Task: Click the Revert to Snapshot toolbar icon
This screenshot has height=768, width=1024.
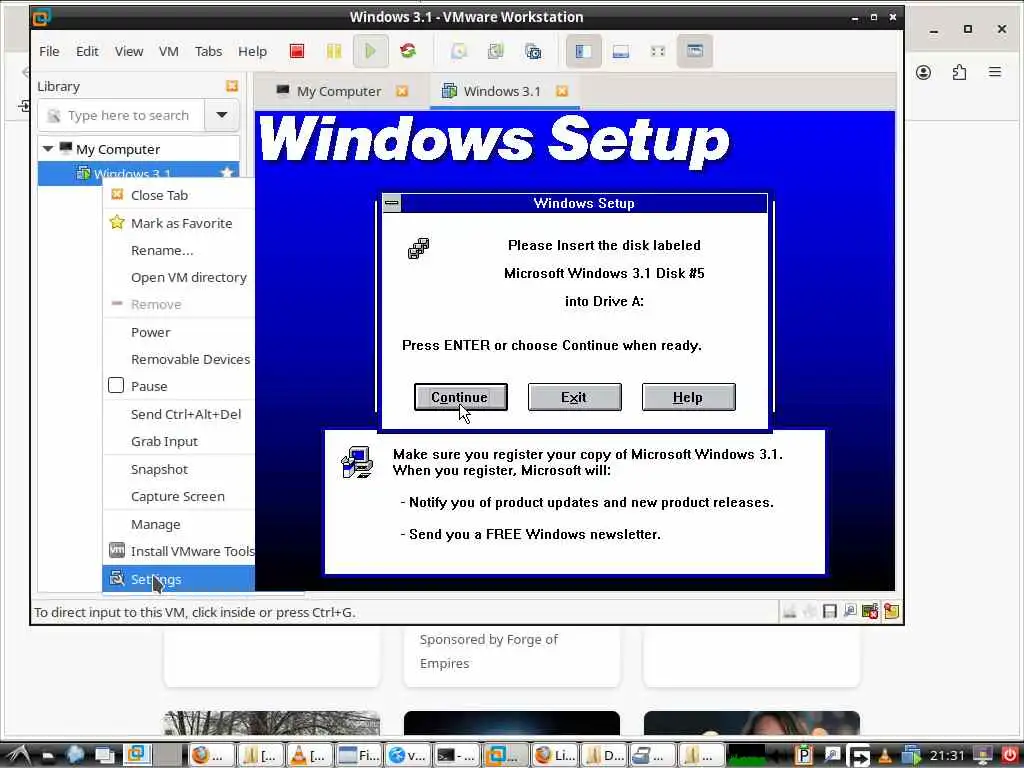Action: click(496, 51)
